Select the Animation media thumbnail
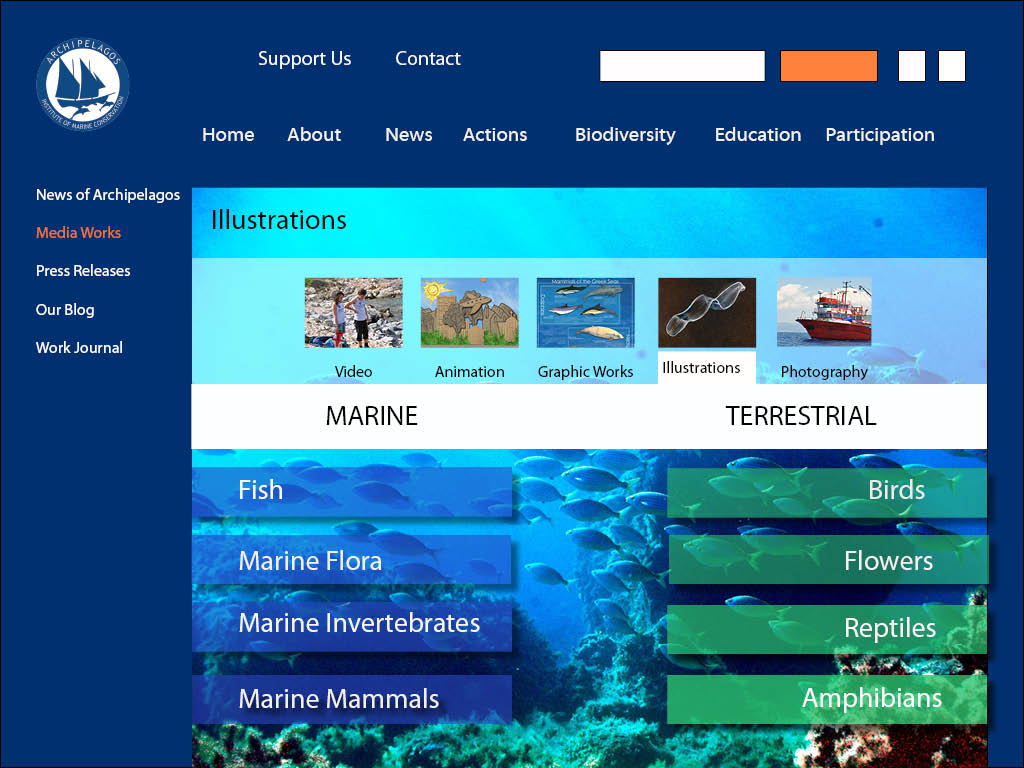The image size is (1024, 768). tap(469, 312)
